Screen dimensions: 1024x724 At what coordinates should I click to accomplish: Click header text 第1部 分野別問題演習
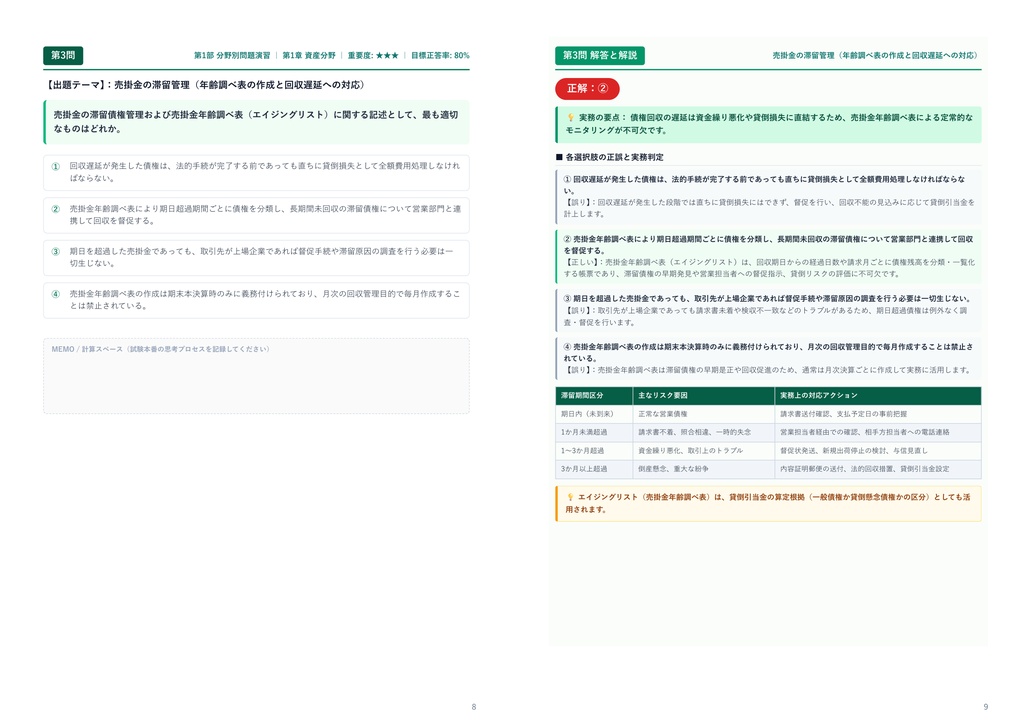(x=232, y=55)
